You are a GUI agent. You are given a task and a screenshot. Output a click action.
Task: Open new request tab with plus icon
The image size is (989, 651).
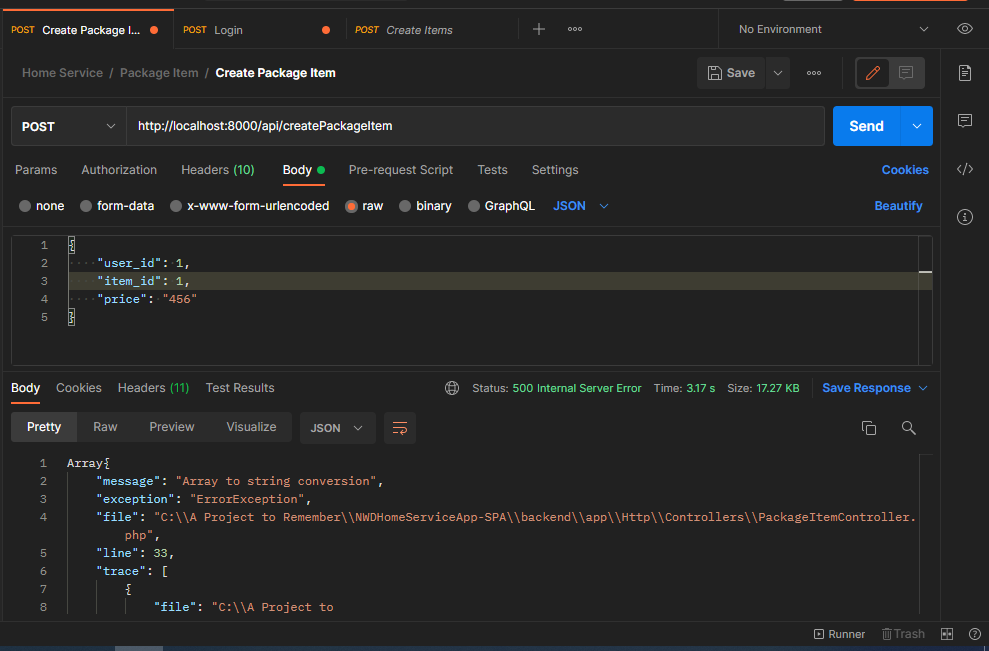(x=539, y=29)
